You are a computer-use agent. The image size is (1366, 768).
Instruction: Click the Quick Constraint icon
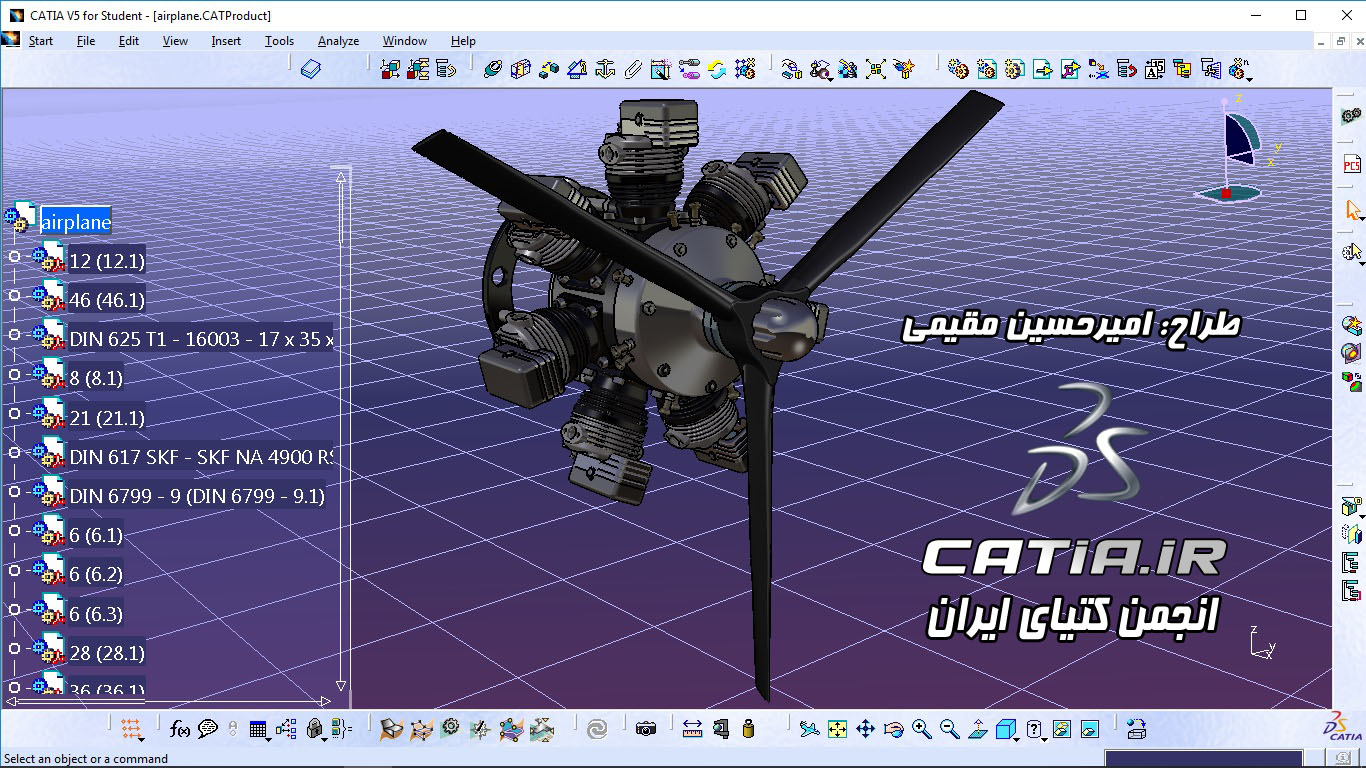pyautogui.click(x=660, y=69)
